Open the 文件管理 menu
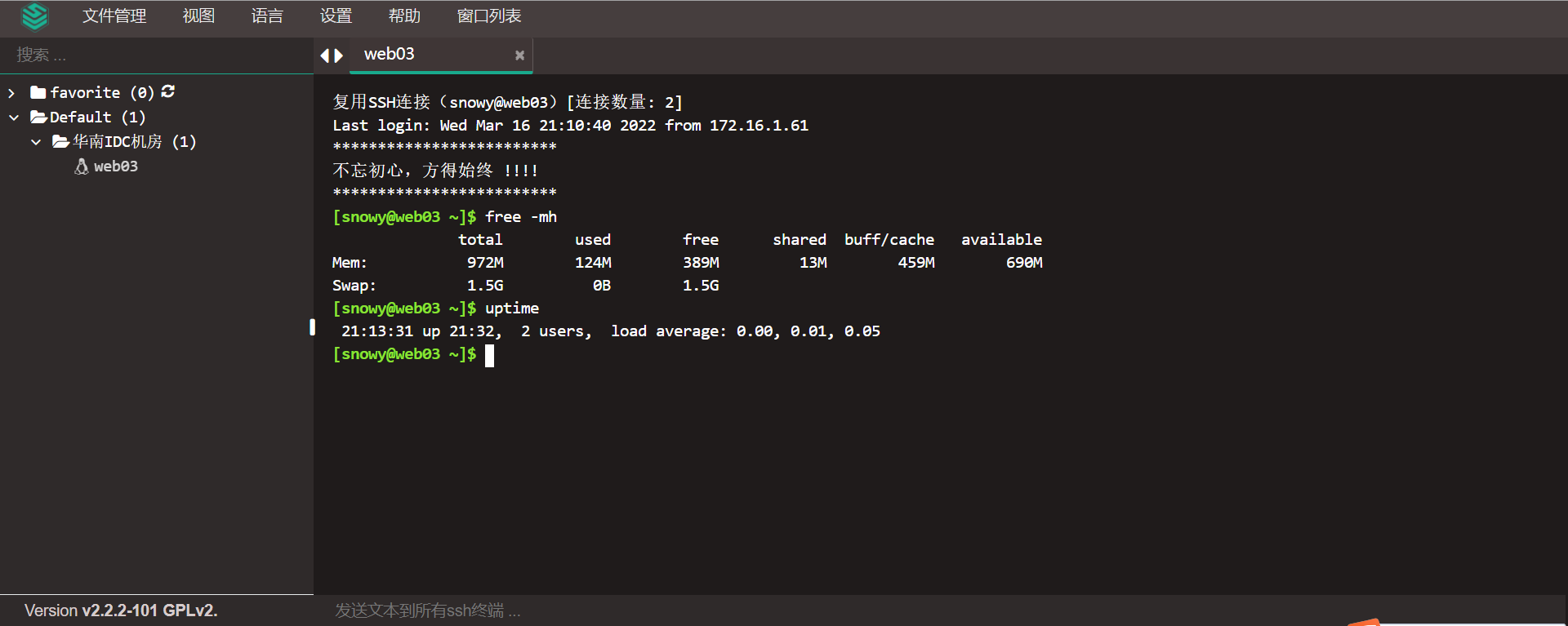Image resolution: width=1568 pixels, height=626 pixels. 114,16
